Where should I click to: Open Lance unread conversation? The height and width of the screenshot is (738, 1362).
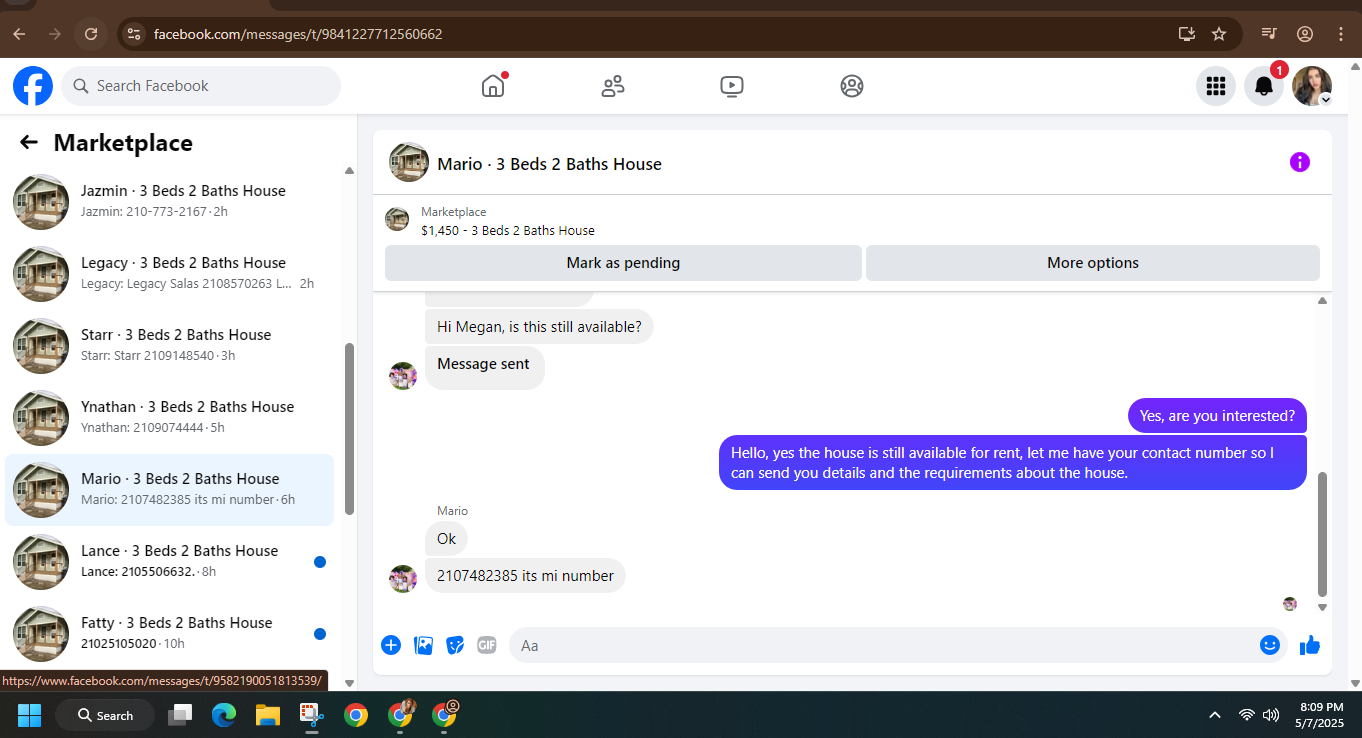pyautogui.click(x=170, y=562)
